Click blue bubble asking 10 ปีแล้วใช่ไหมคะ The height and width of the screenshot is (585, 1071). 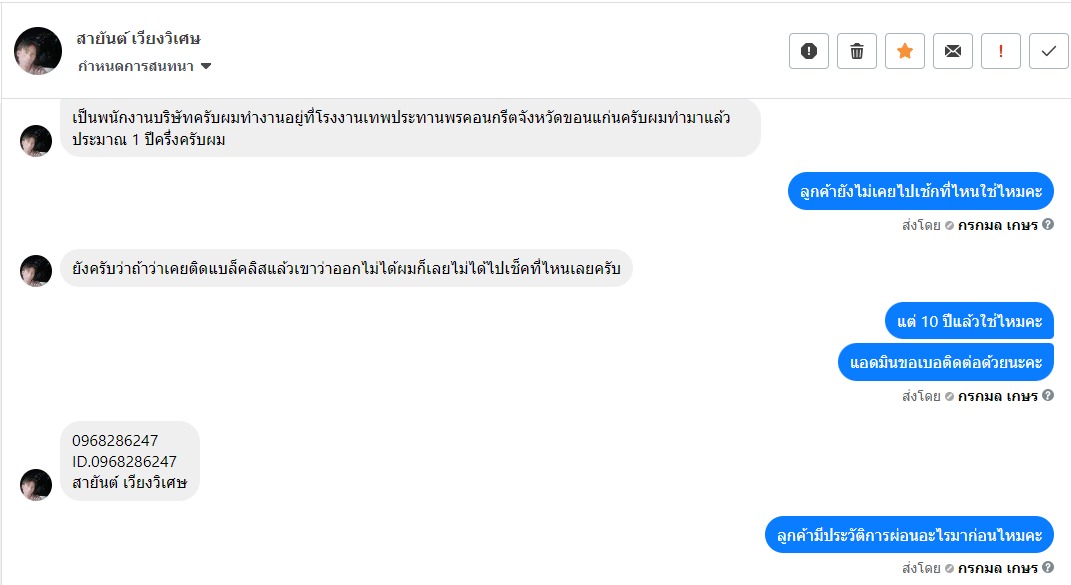[x=969, y=321]
